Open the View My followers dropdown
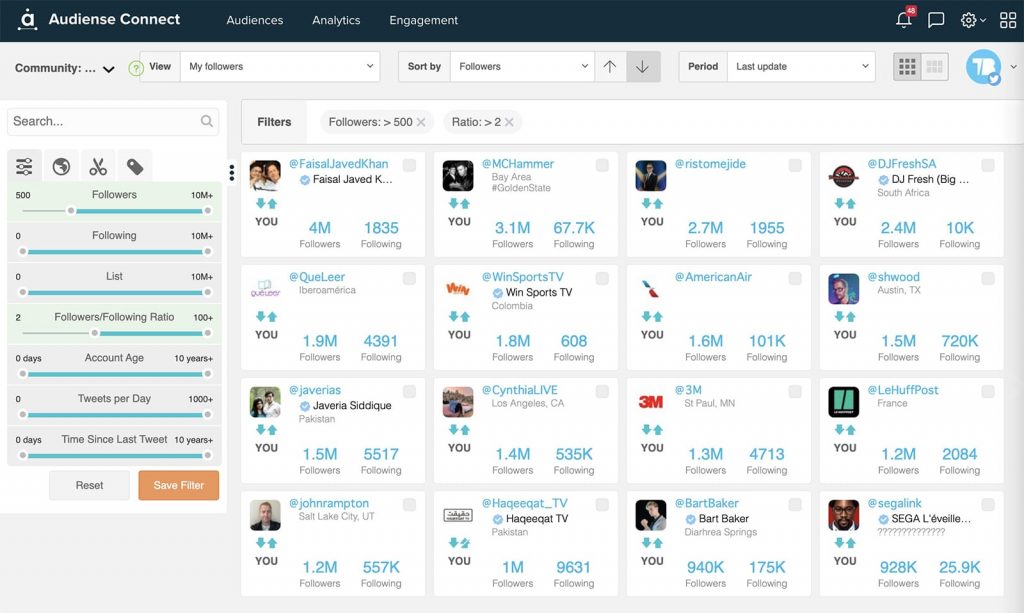 point(280,67)
